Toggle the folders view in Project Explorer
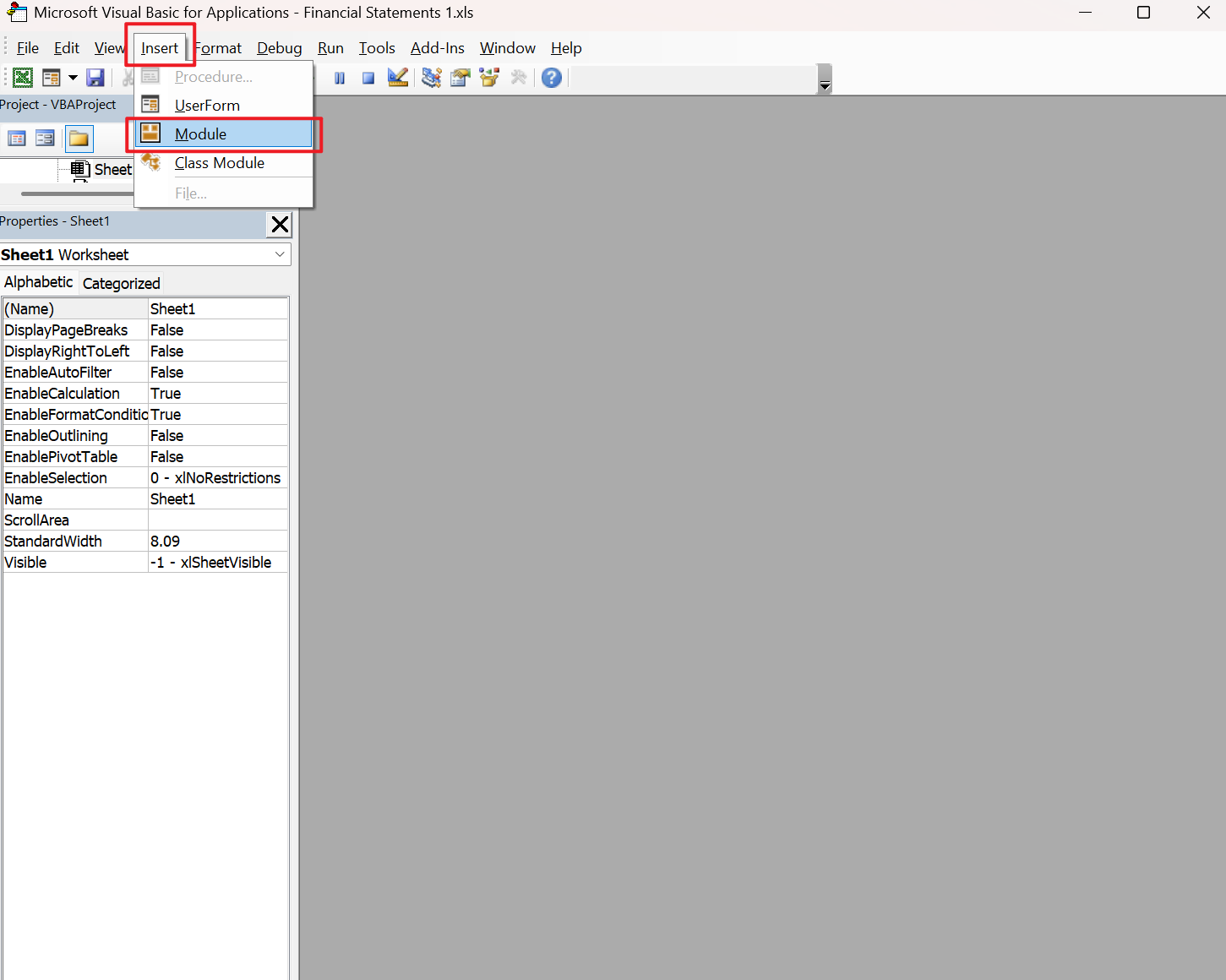Image resolution: width=1226 pixels, height=980 pixels. (x=79, y=138)
